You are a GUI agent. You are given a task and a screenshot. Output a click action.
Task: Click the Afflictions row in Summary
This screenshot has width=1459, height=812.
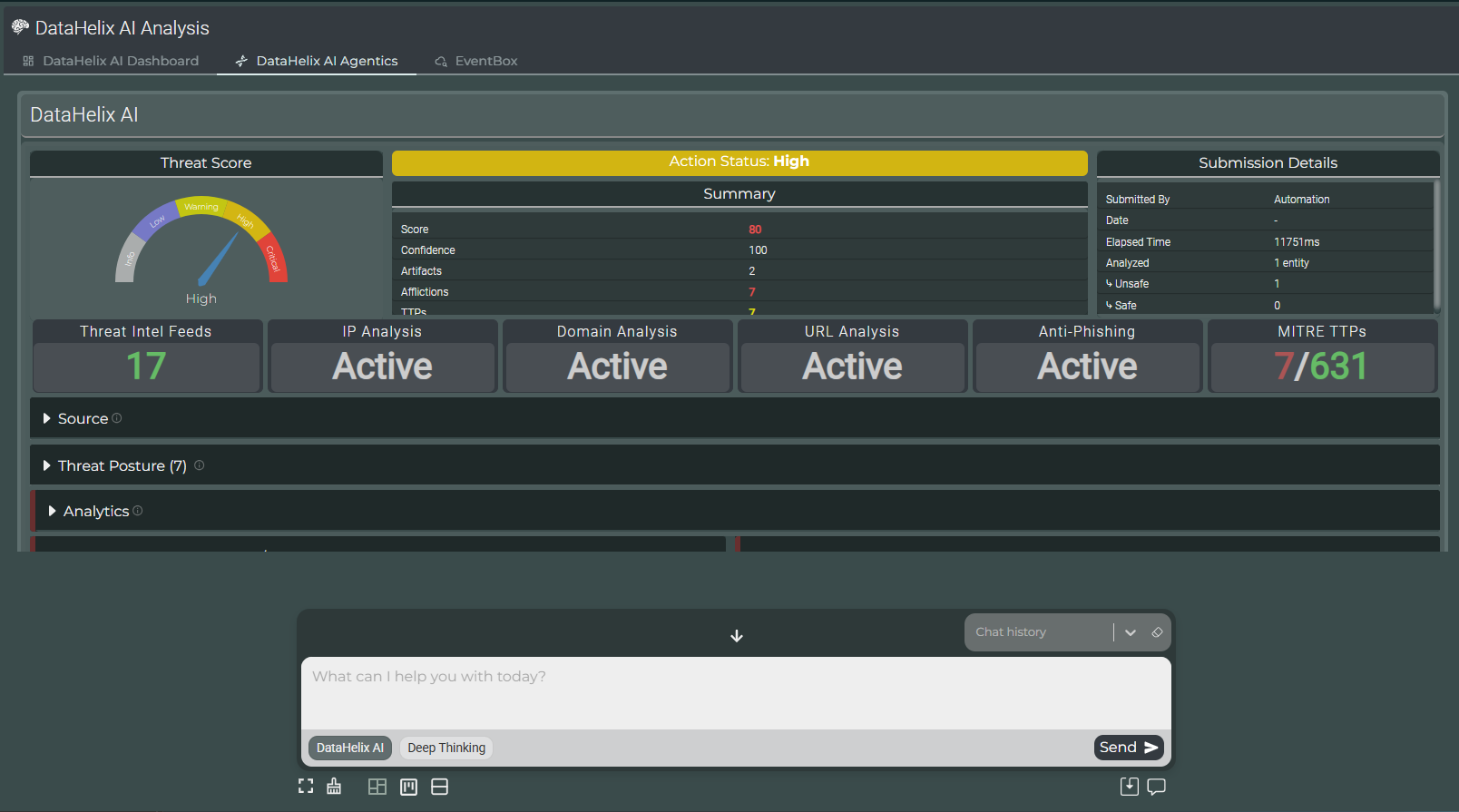point(739,292)
